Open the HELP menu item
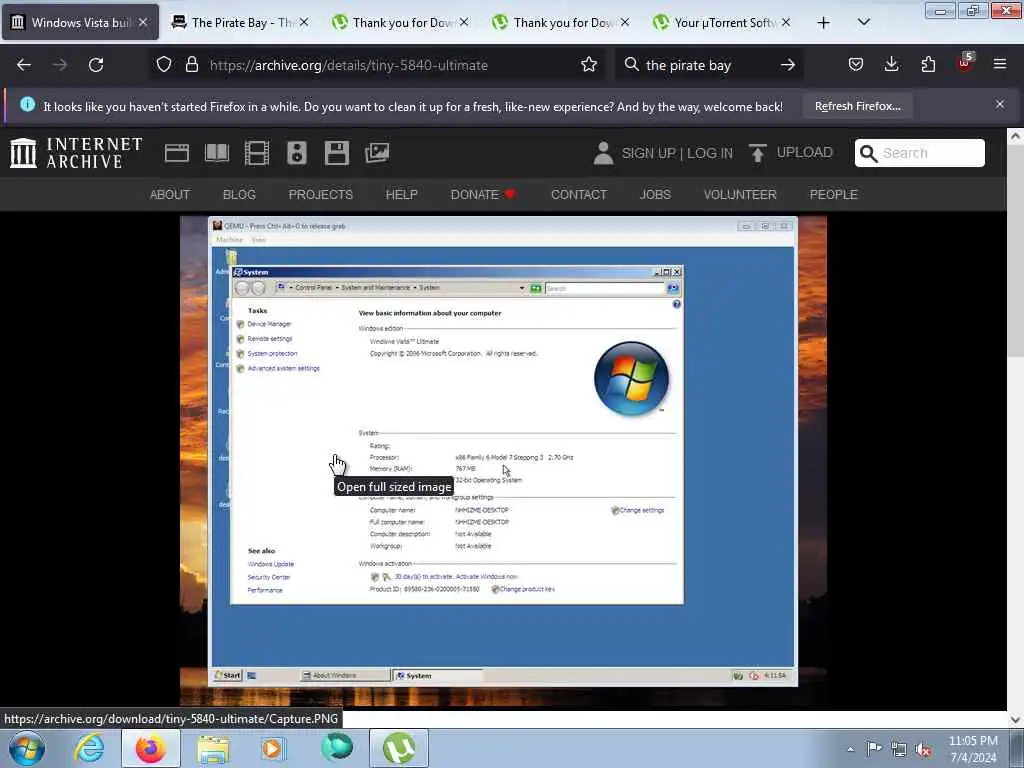Screen dimensions: 1024x768 [402, 195]
